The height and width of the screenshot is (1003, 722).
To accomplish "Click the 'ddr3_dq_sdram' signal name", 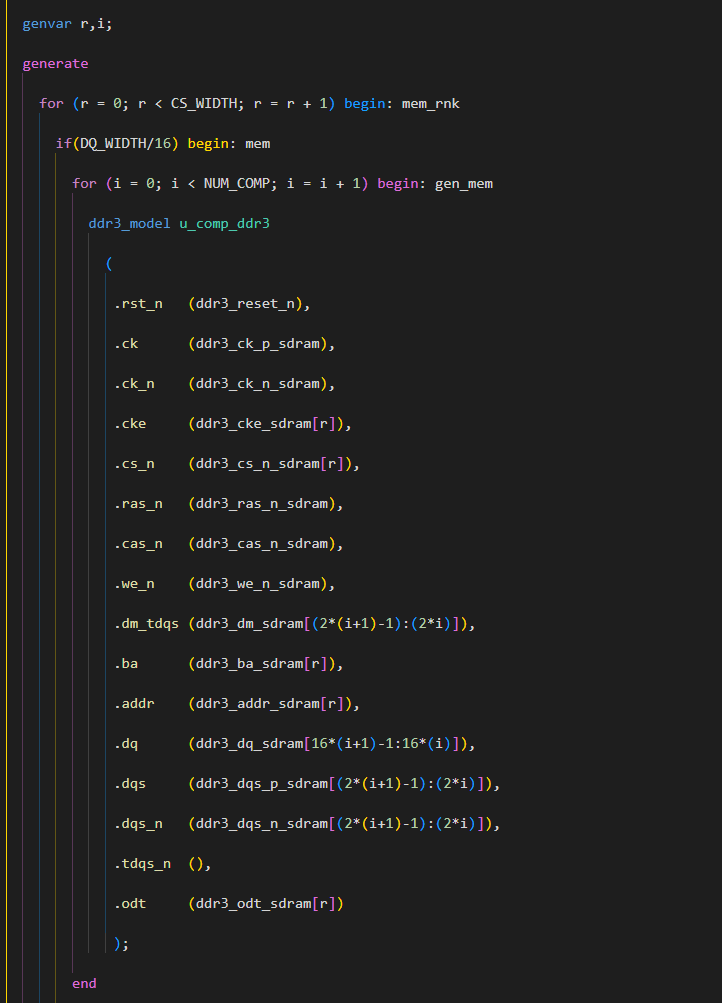I will pyautogui.click(x=249, y=743).
